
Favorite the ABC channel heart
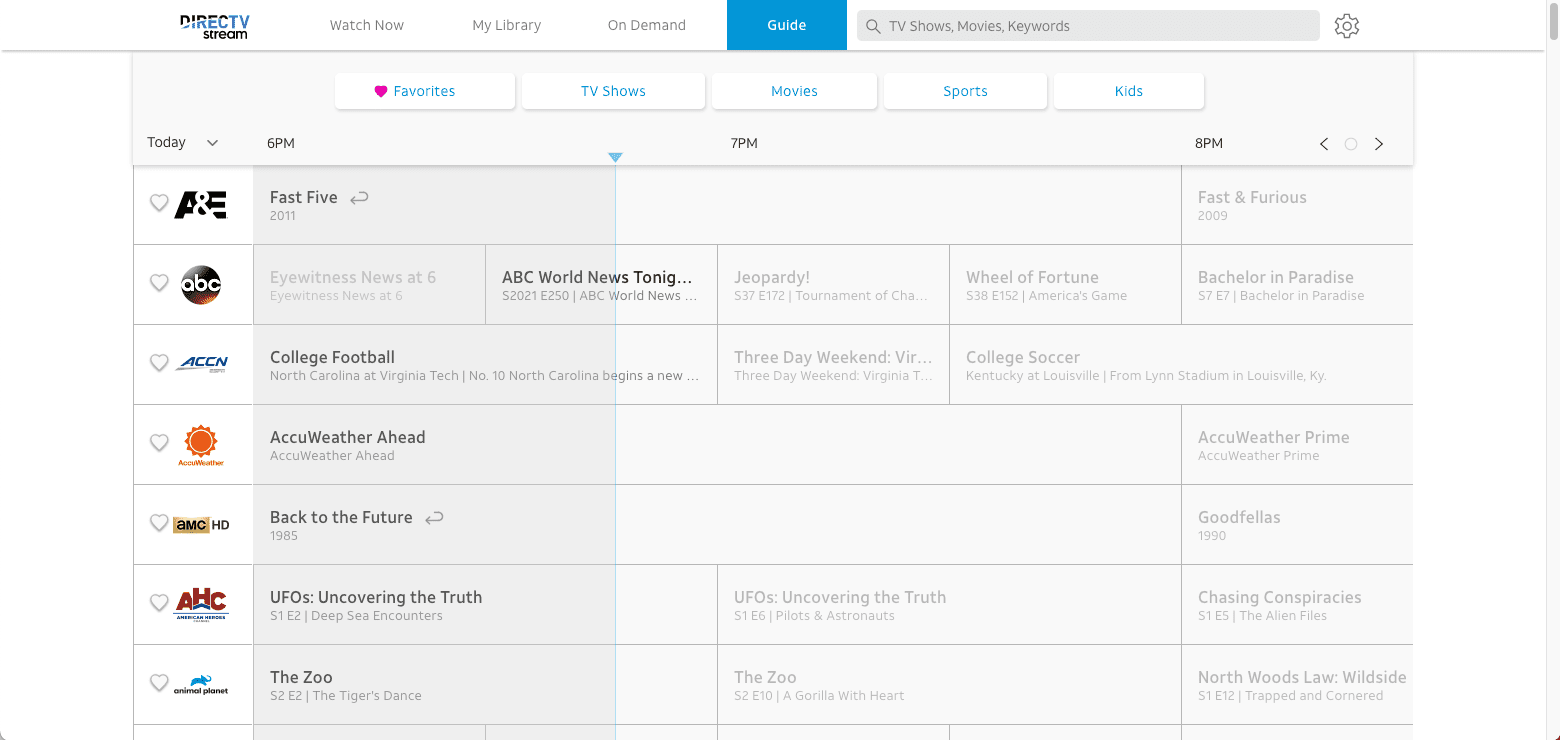tap(159, 283)
